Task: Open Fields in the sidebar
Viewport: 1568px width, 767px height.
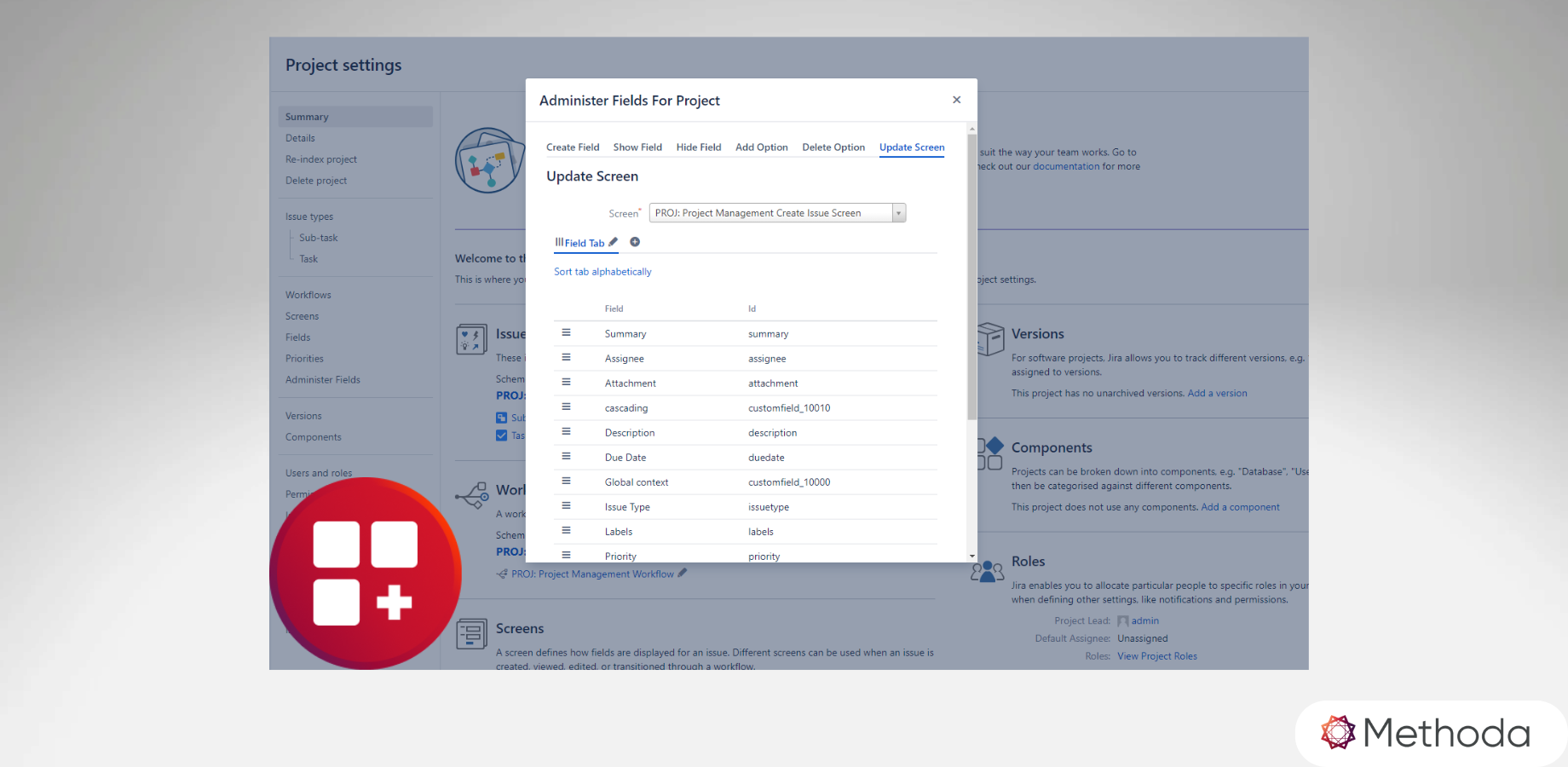Action: coord(298,337)
